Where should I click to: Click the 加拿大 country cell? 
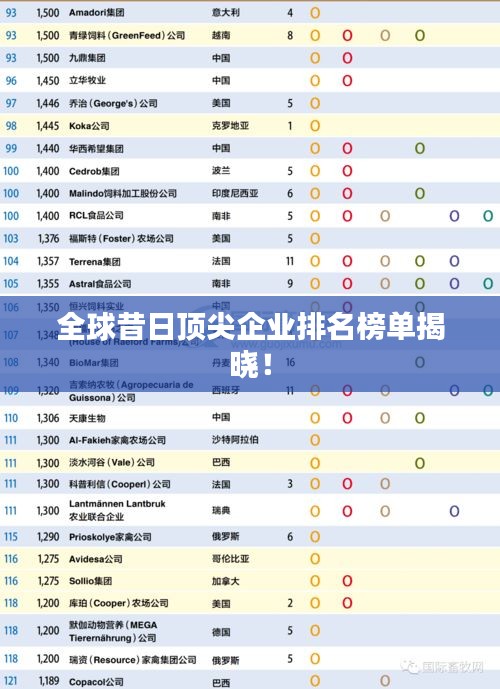pyautogui.click(x=226, y=581)
